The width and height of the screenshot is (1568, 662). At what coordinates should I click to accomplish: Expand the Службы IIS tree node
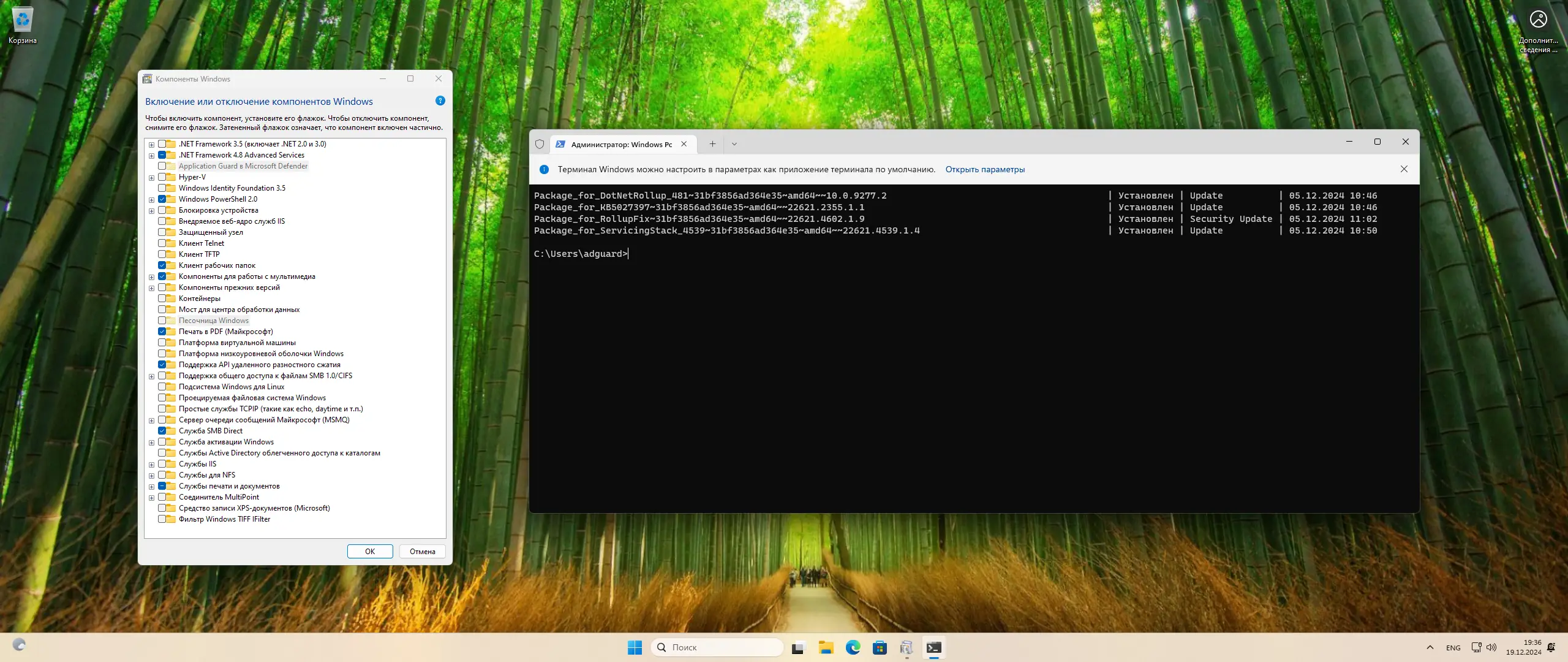click(x=151, y=465)
